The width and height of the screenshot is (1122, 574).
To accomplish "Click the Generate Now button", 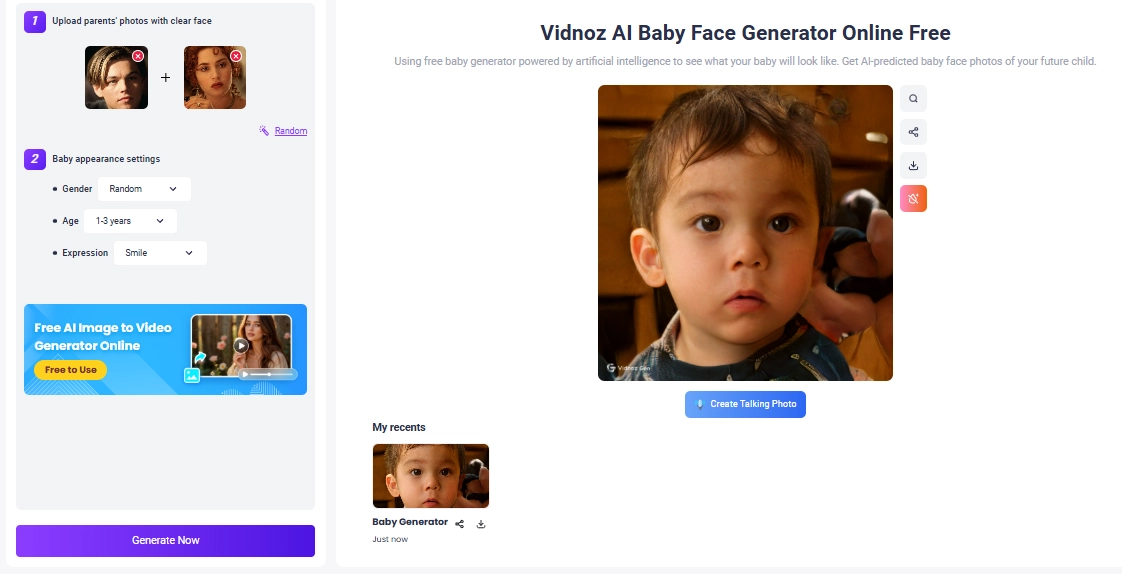I will click(165, 540).
